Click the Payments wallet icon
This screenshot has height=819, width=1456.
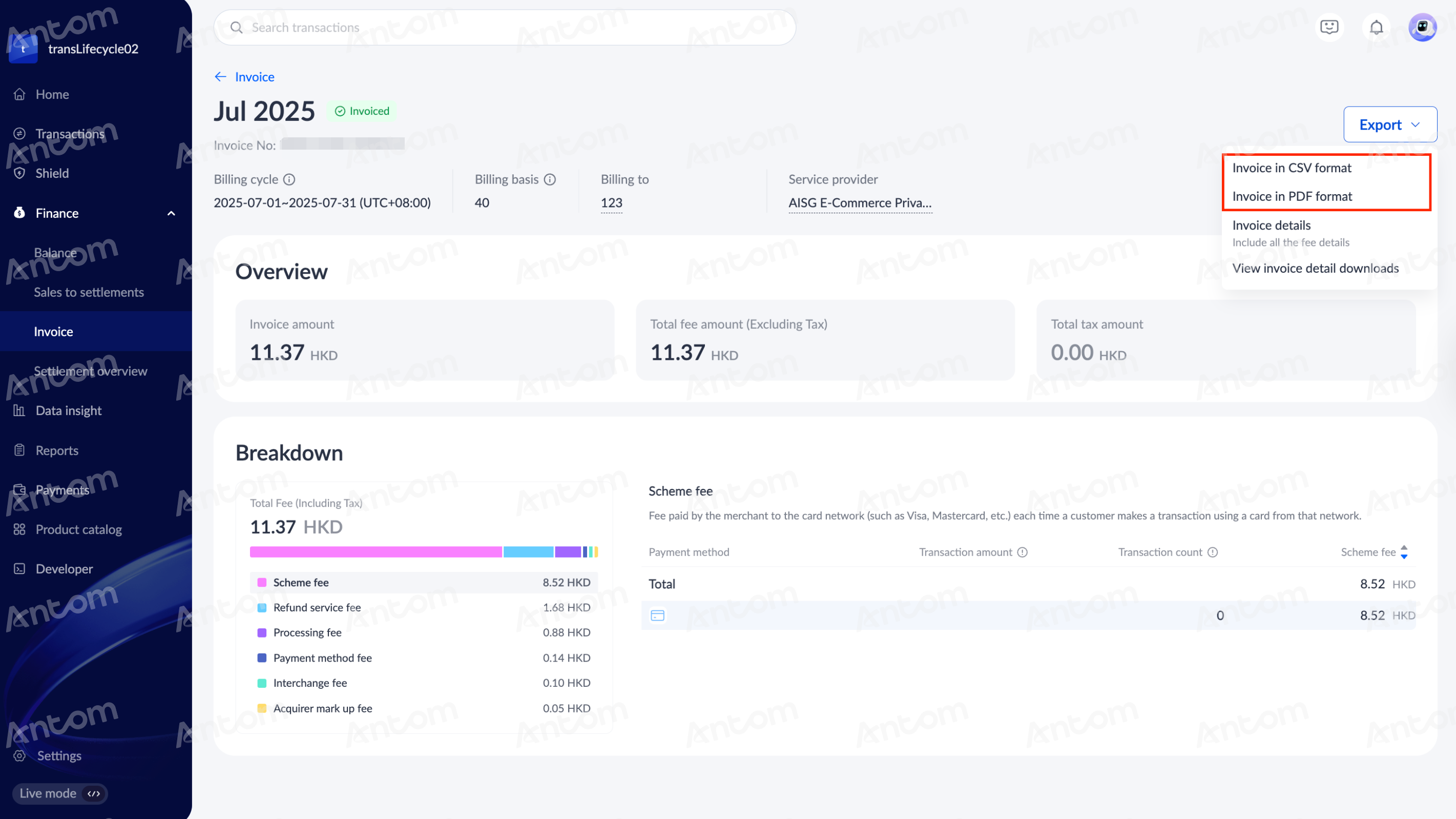20,490
